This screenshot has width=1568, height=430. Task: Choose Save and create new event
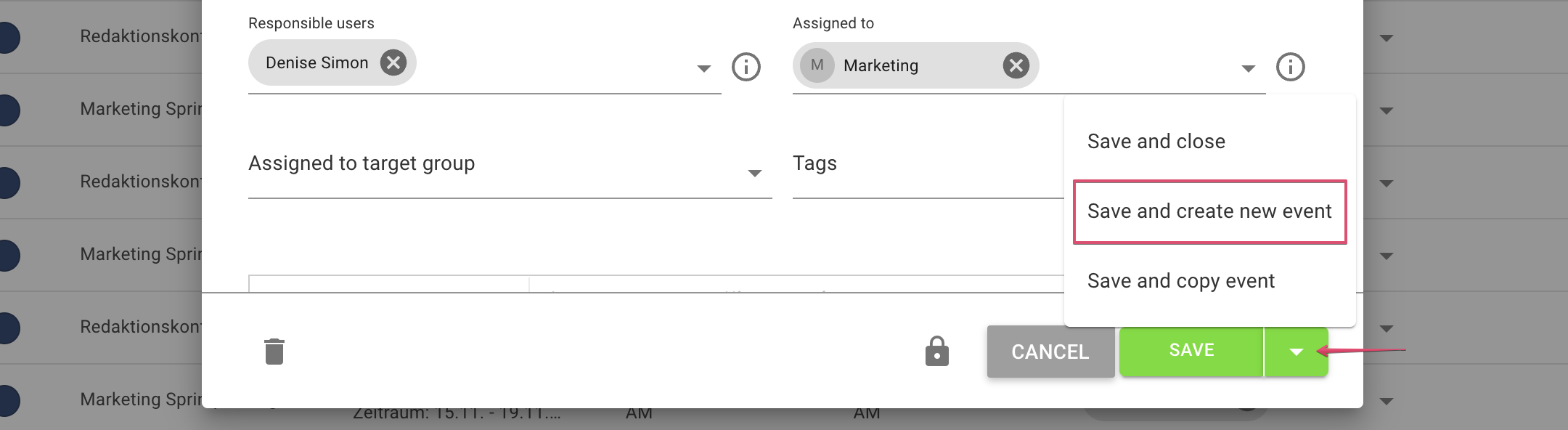point(1209,211)
